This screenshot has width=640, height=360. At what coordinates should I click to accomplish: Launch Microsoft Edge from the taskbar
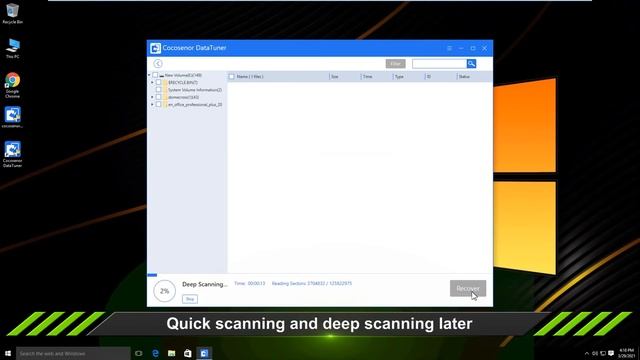coord(155,353)
